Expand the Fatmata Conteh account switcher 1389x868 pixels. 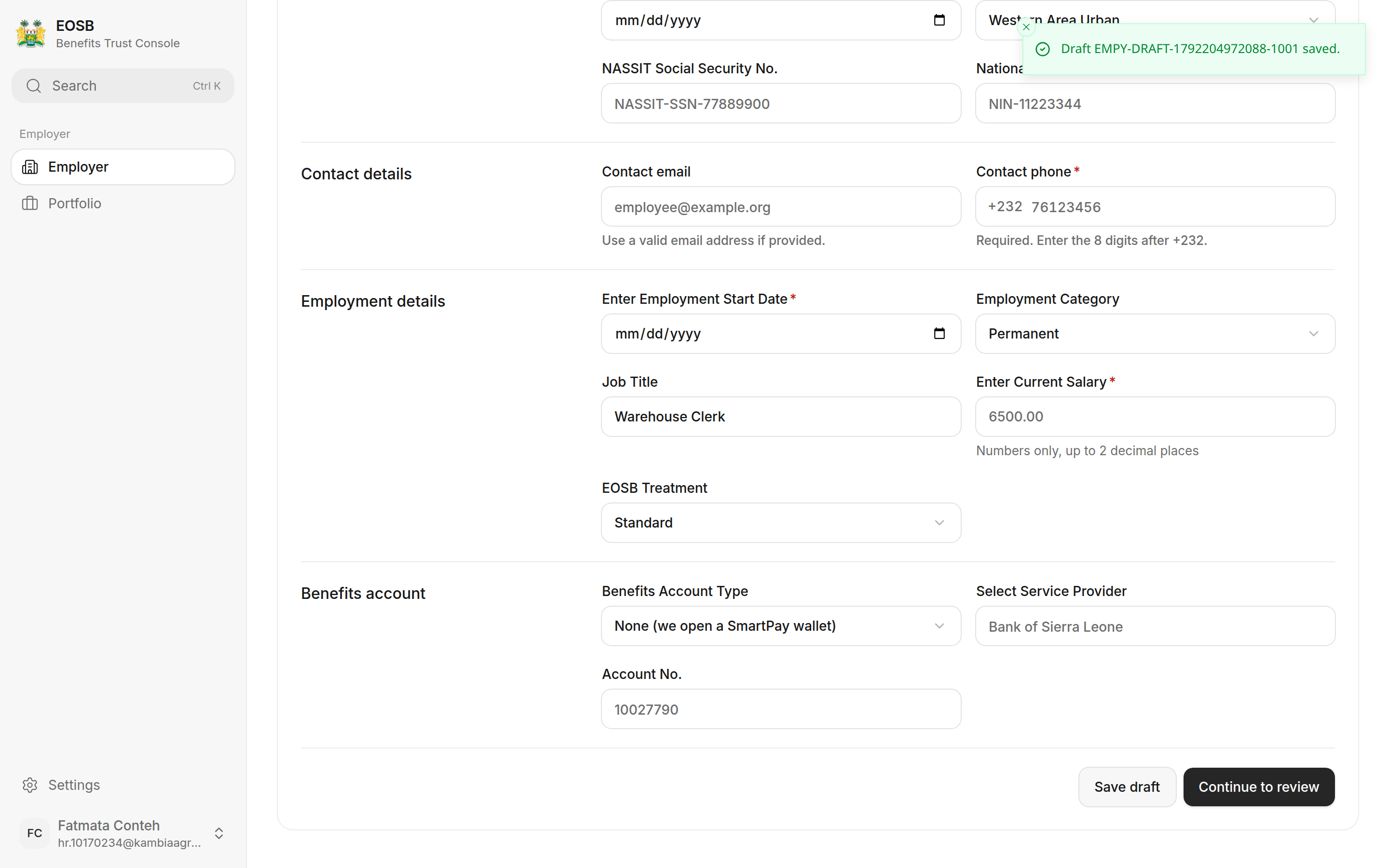218,833
